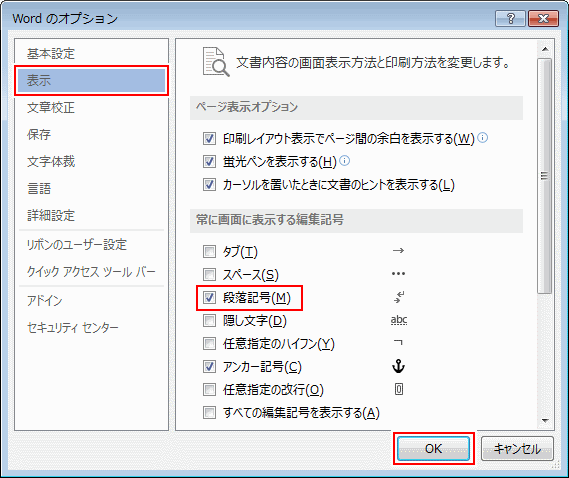Click the vertical scrollbar thumb
Image resolution: width=569 pixels, height=478 pixels.
[545, 176]
